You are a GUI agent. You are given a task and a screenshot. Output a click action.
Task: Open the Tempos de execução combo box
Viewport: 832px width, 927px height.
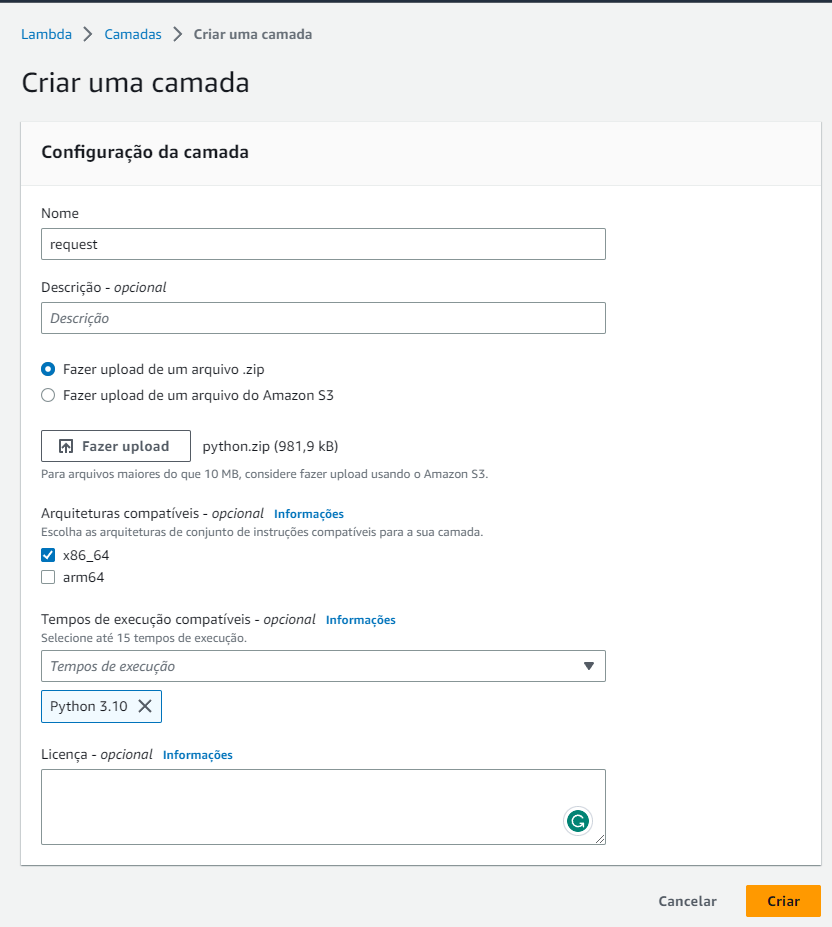(310, 666)
